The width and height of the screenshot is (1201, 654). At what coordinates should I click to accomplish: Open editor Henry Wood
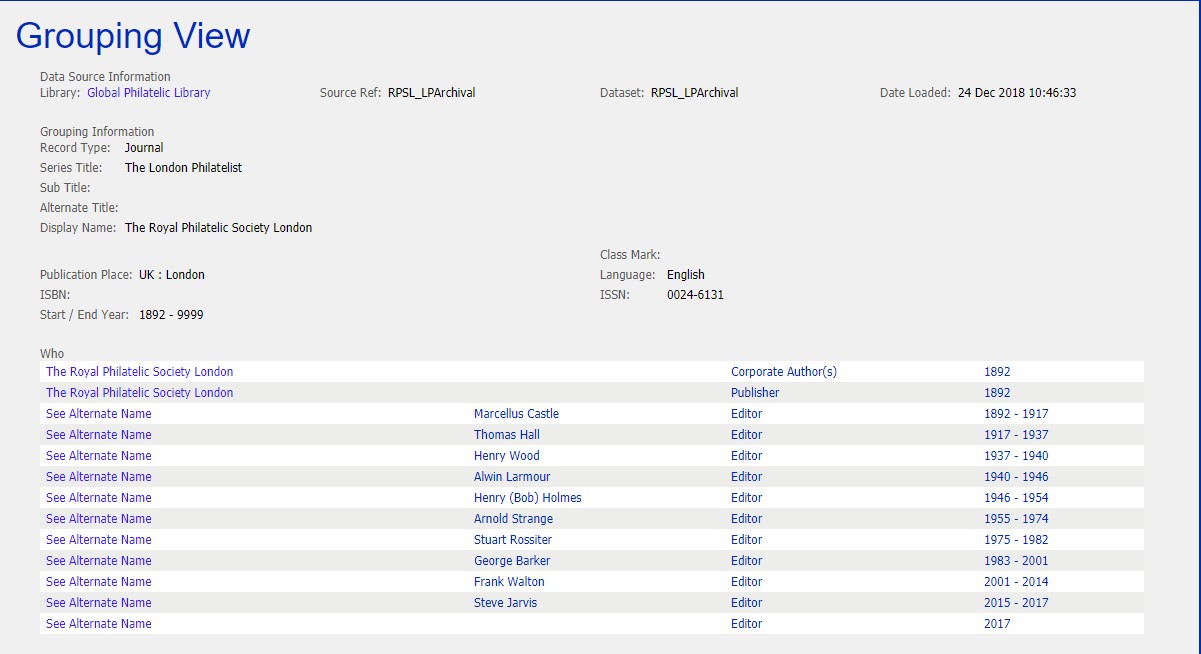click(x=507, y=456)
